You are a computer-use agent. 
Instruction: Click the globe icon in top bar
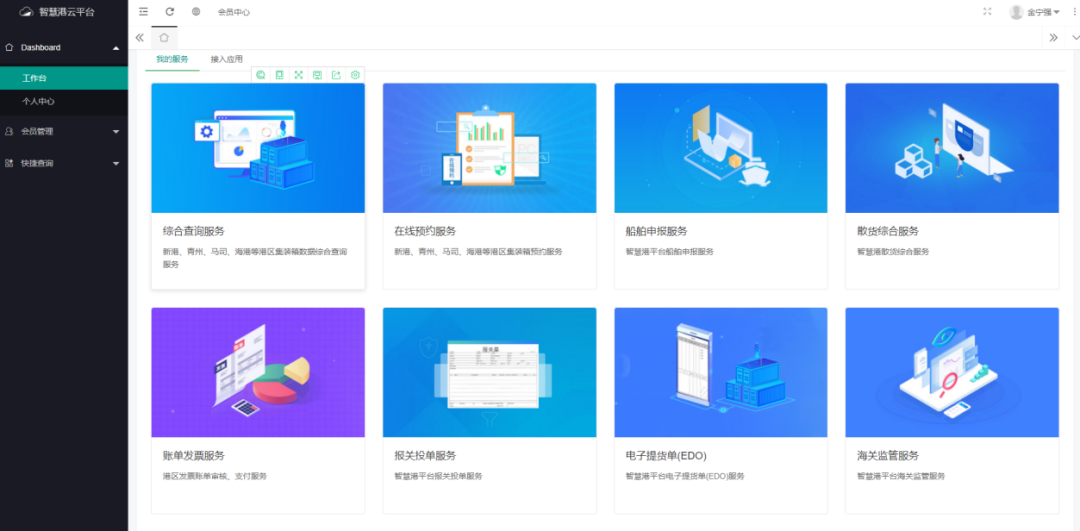click(196, 12)
